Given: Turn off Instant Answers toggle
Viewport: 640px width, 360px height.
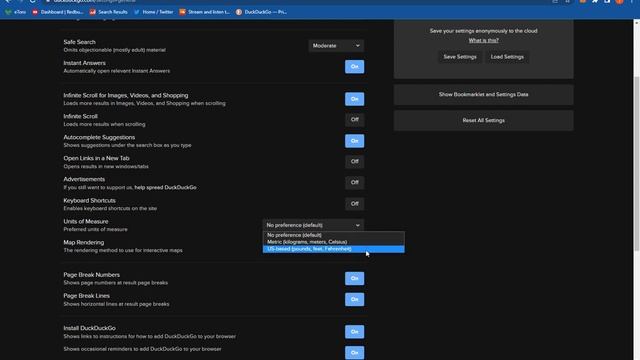Looking at the screenshot, I should [x=354, y=67].
